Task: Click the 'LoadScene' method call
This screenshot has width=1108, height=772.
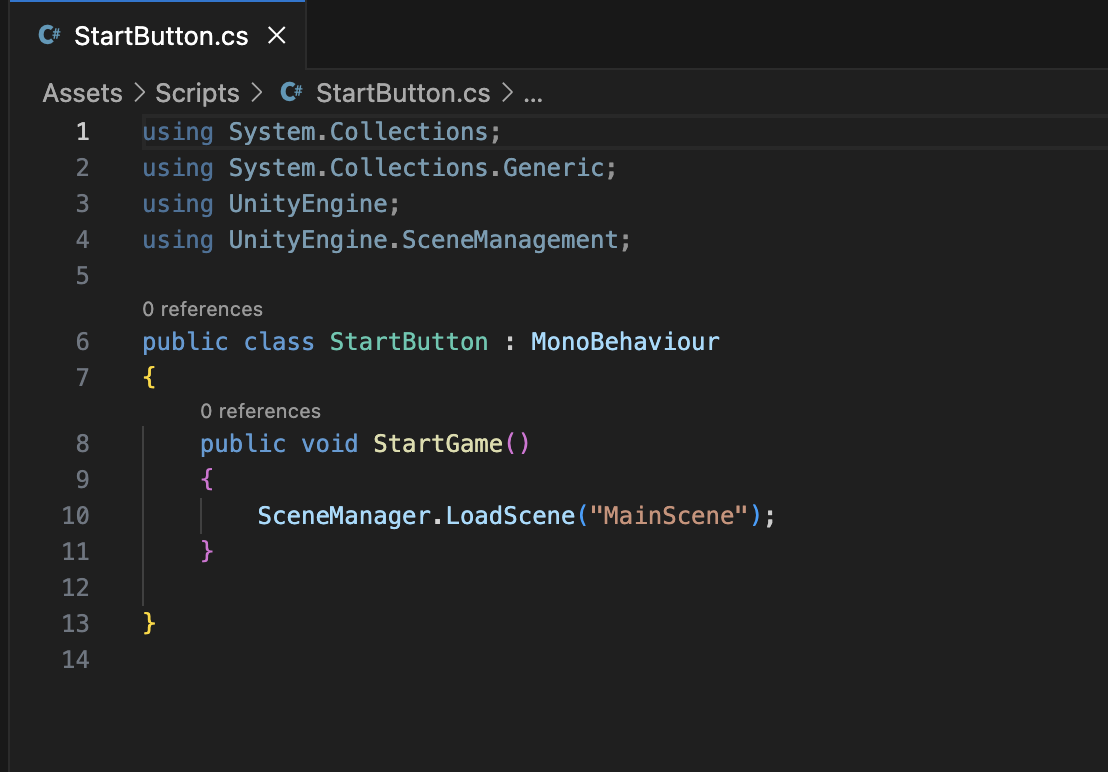Action: 510,516
